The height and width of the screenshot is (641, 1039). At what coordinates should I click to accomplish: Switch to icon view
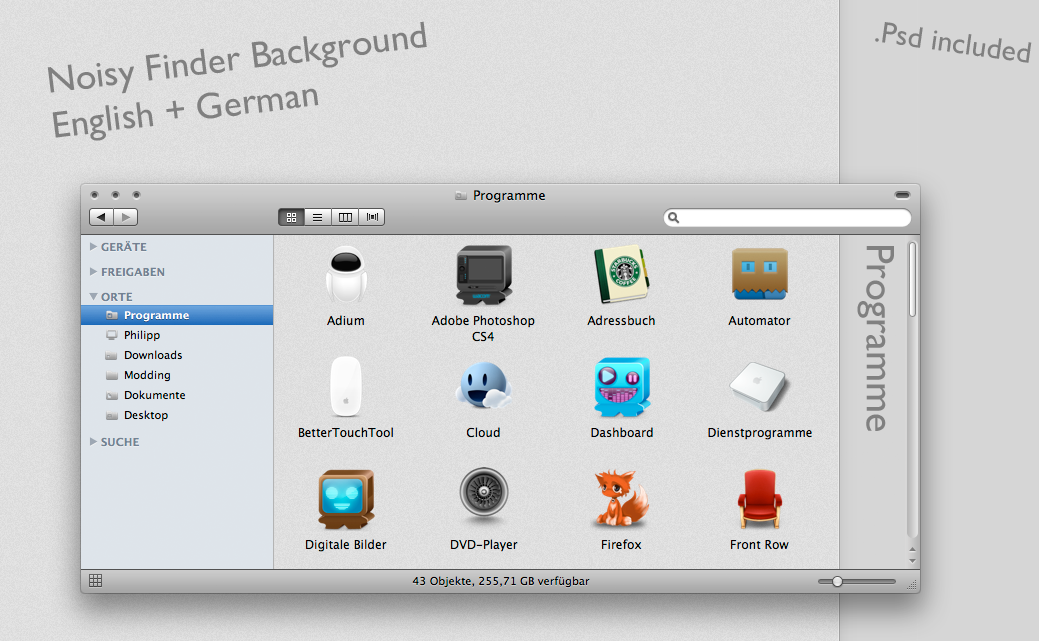pos(291,217)
